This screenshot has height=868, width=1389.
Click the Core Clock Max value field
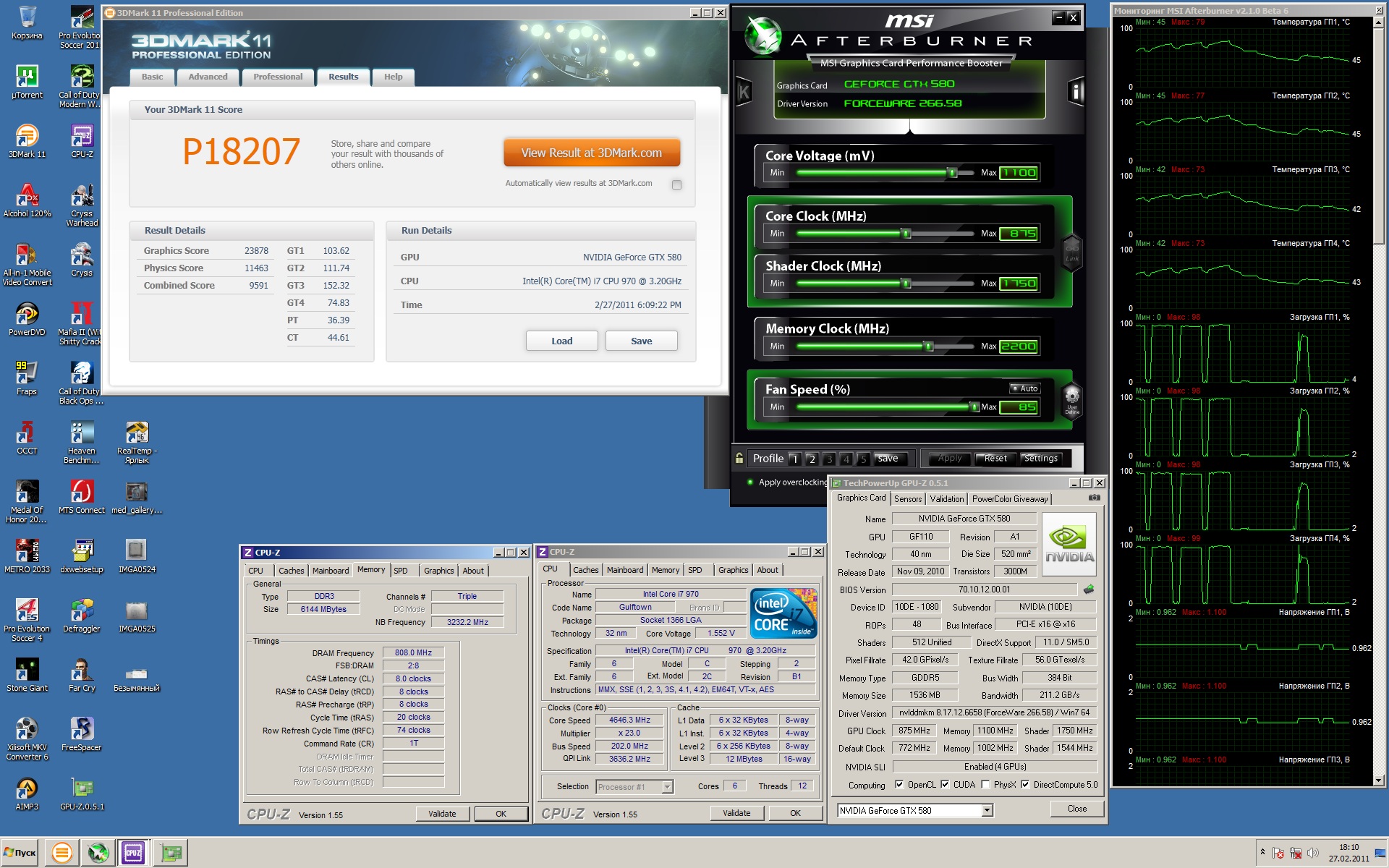point(1019,234)
